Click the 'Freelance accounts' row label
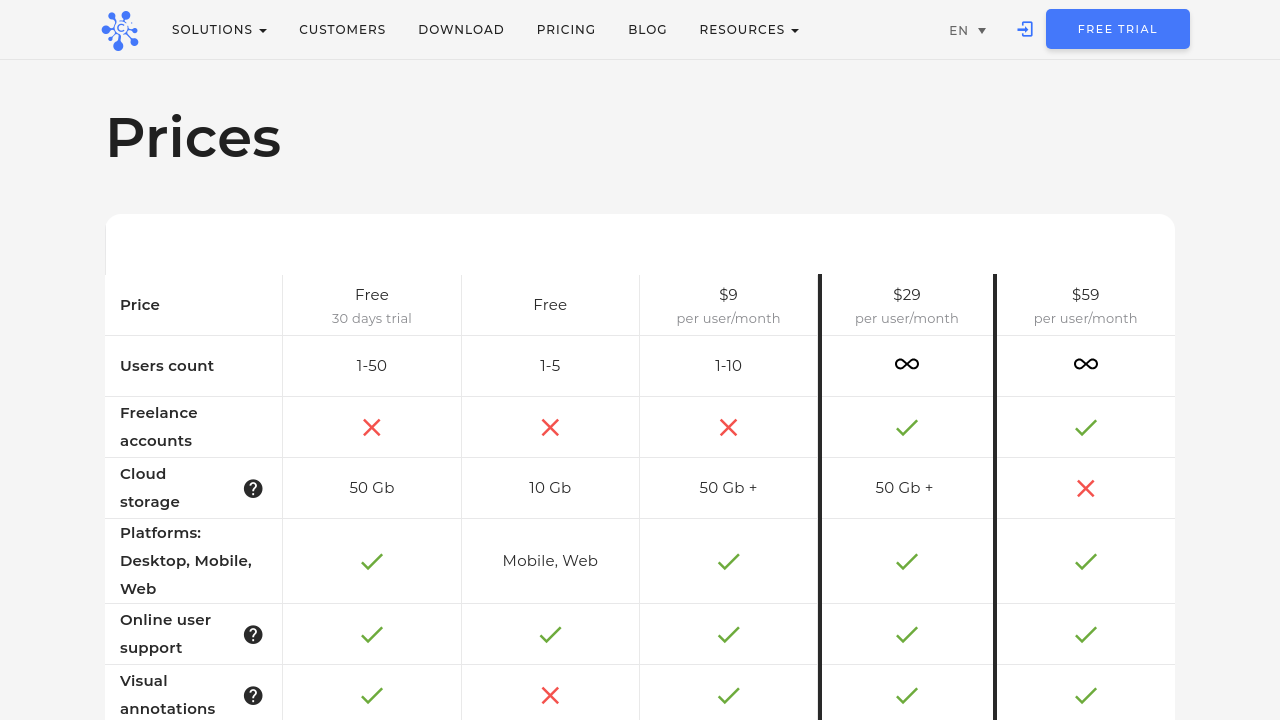Image resolution: width=1280 pixels, height=720 pixels. [159, 427]
